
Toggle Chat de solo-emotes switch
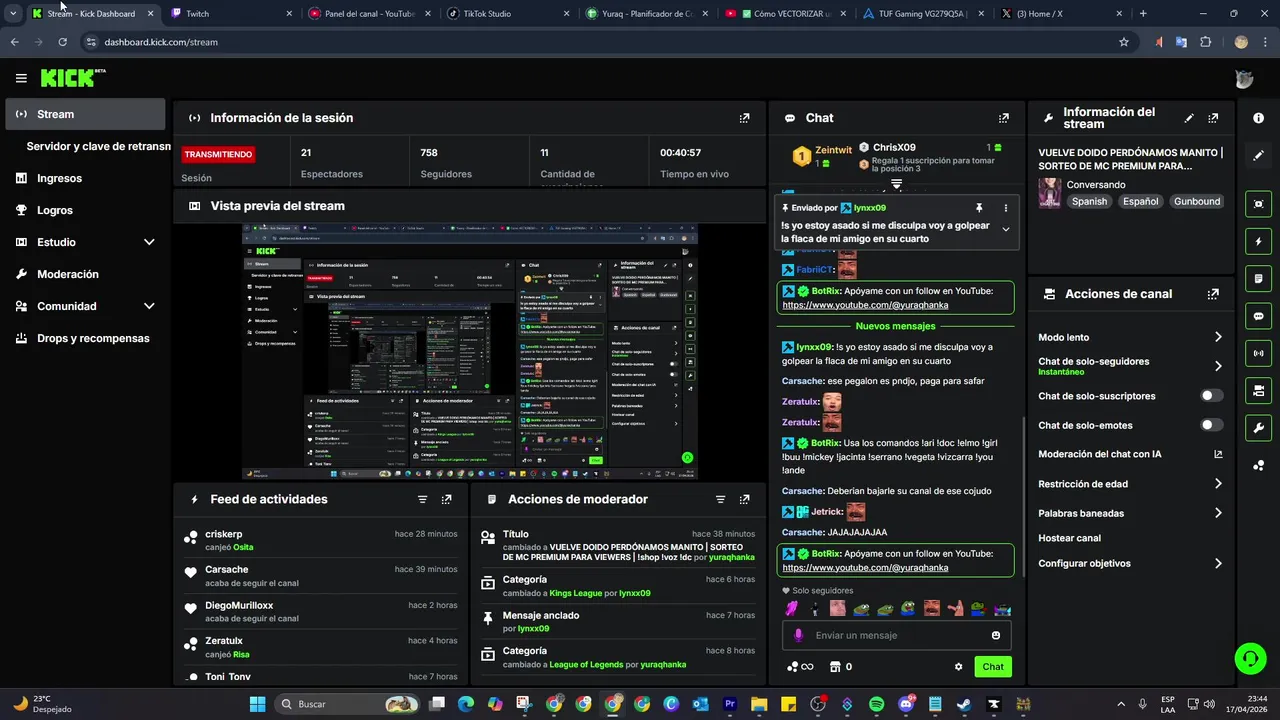pyautogui.click(x=1211, y=425)
